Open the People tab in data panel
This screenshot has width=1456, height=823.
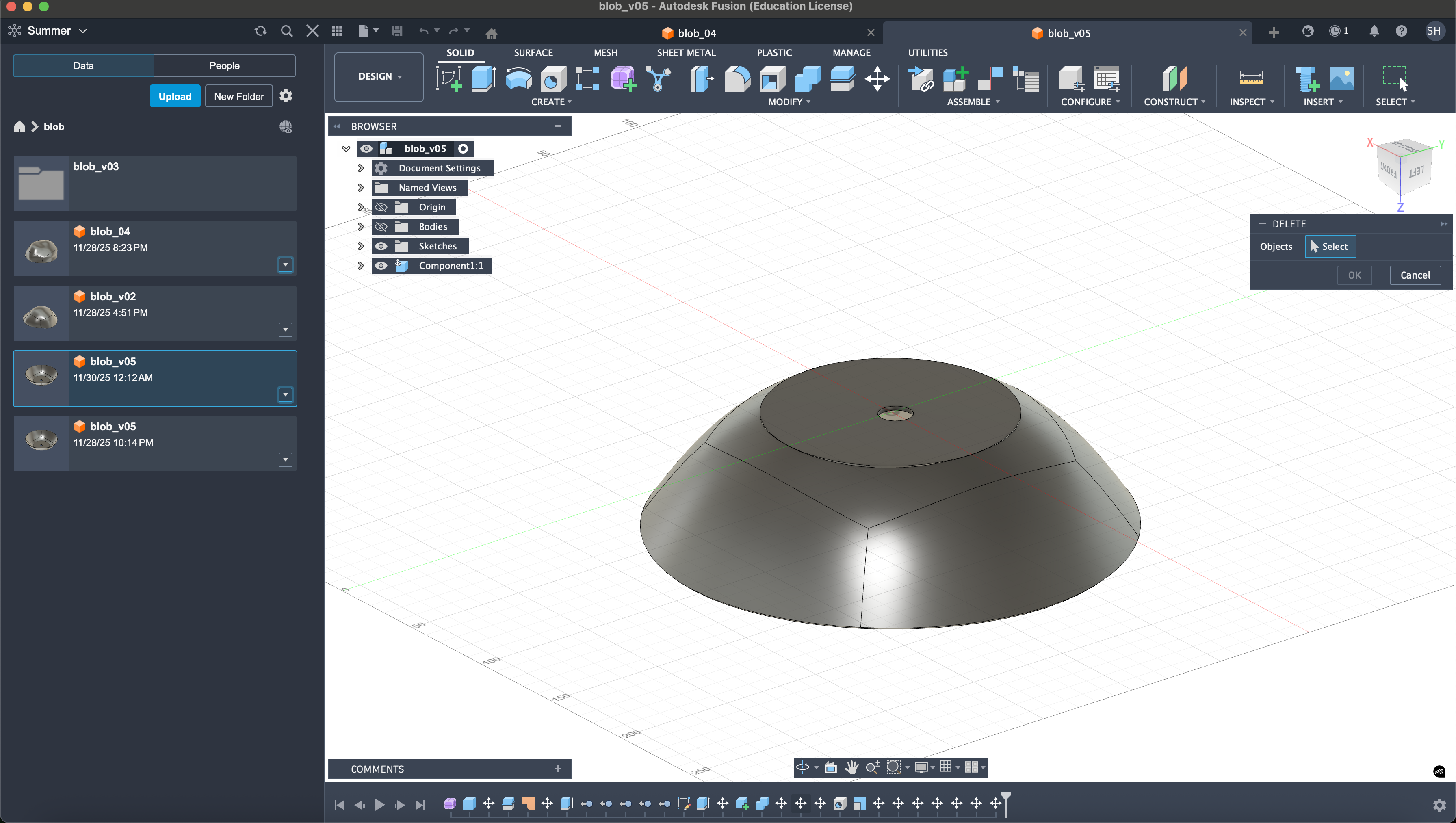(x=224, y=65)
